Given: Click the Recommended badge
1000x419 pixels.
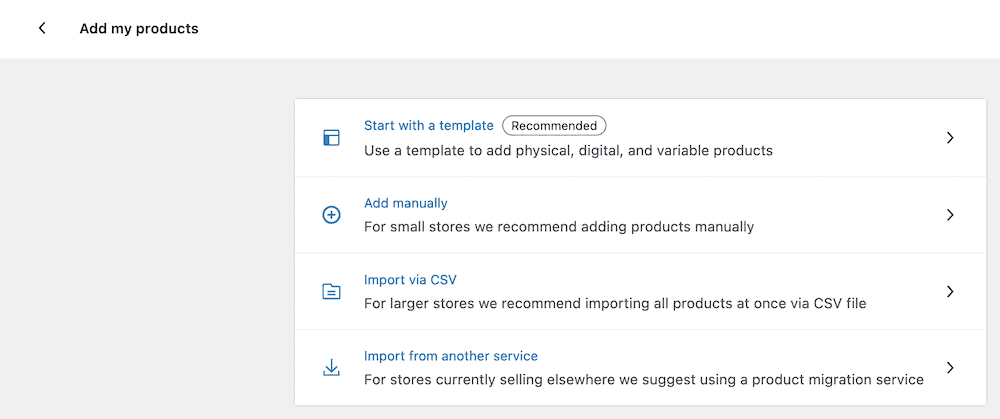Looking at the screenshot, I should pos(554,126).
